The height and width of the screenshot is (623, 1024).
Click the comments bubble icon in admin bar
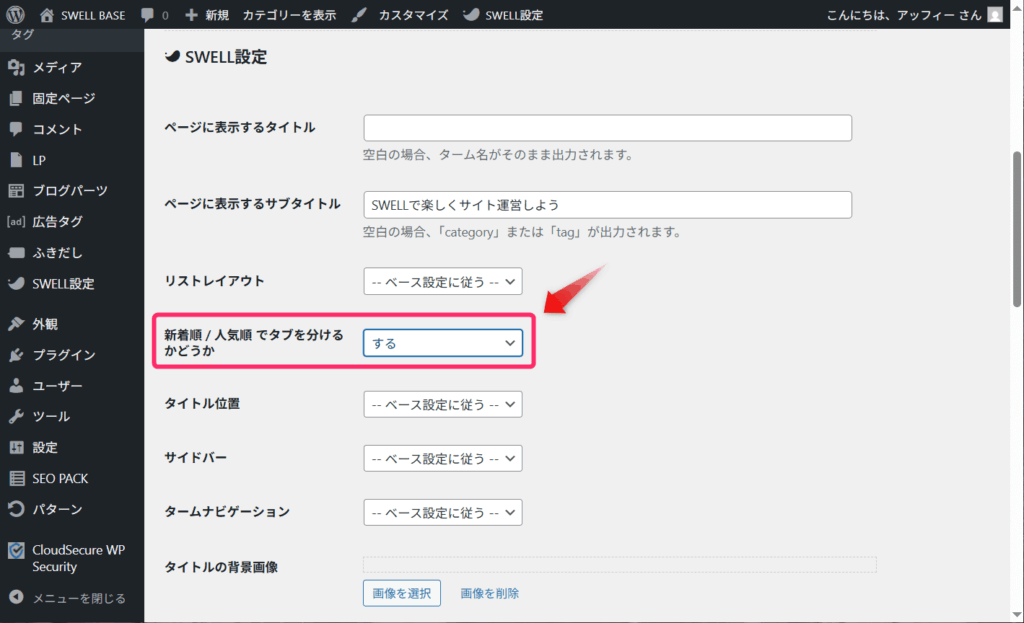[x=148, y=14]
